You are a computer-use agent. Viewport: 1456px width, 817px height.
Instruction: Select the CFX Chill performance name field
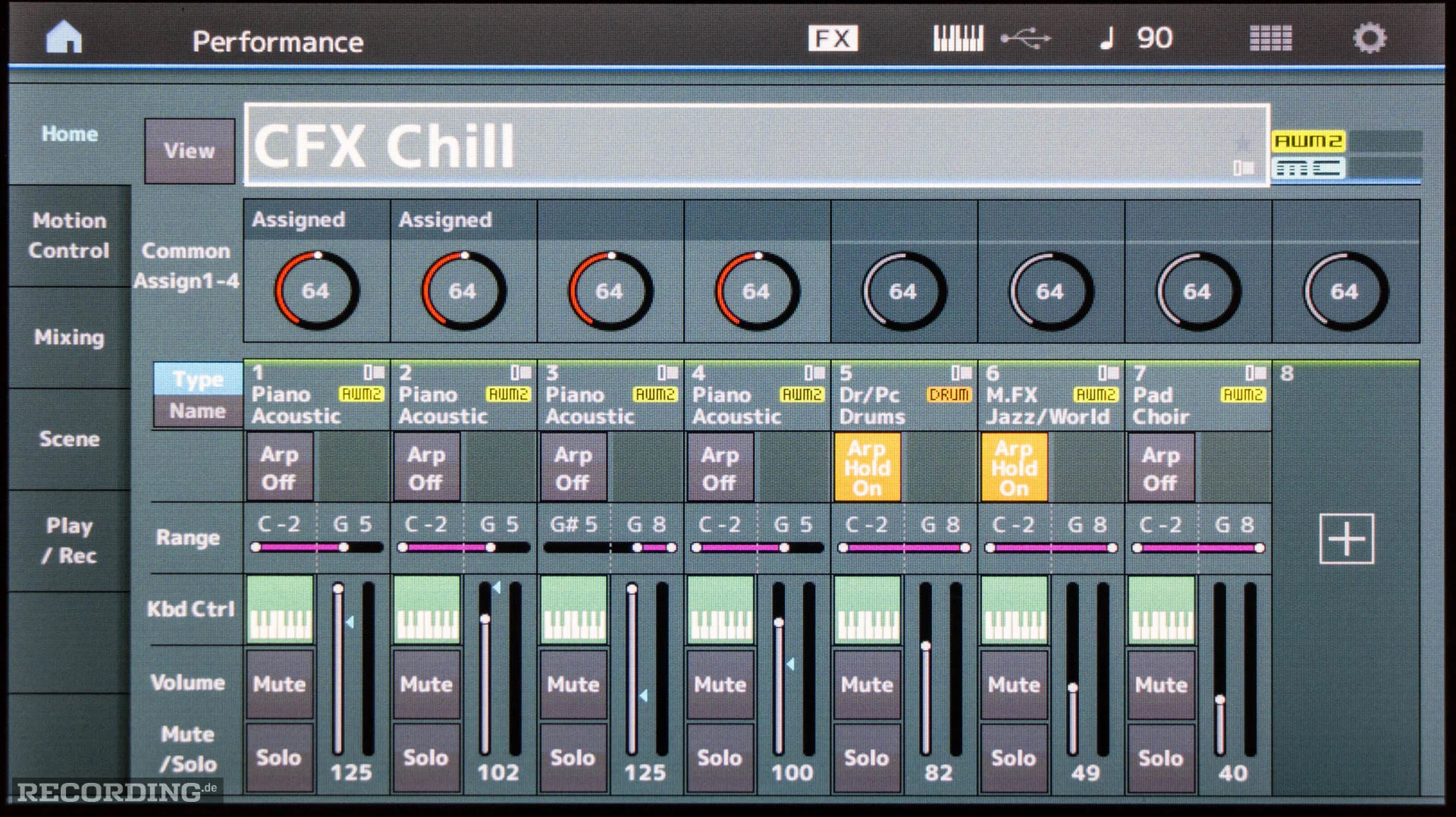757,145
